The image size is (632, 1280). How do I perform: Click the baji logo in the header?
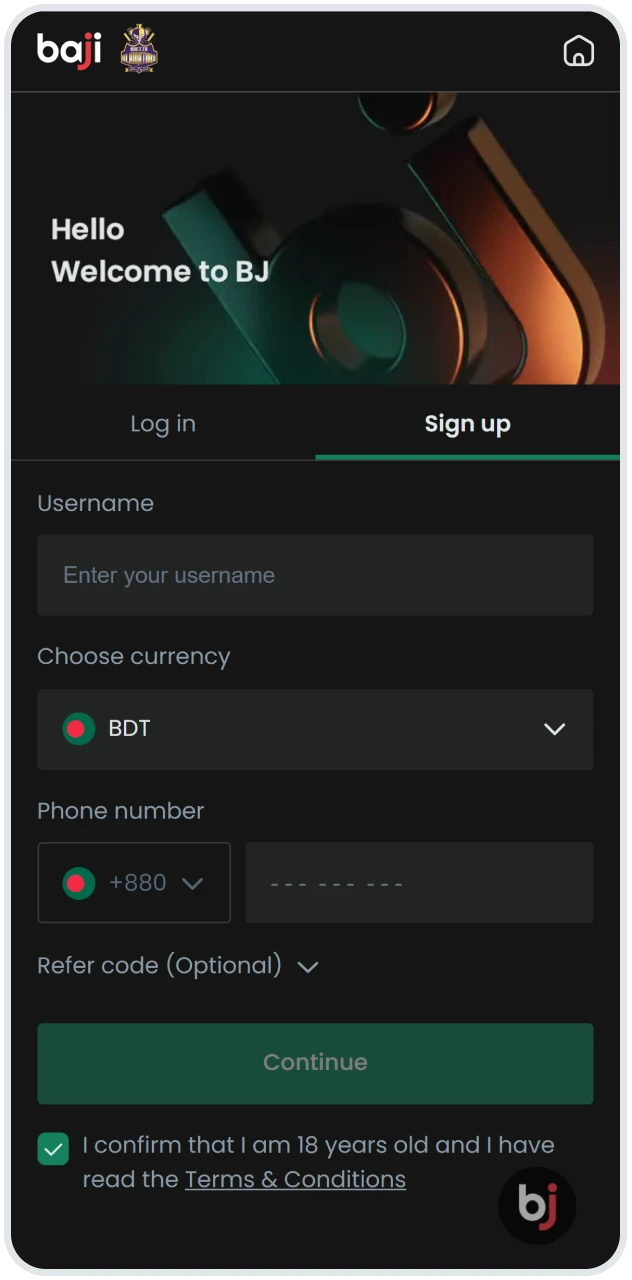(x=67, y=50)
